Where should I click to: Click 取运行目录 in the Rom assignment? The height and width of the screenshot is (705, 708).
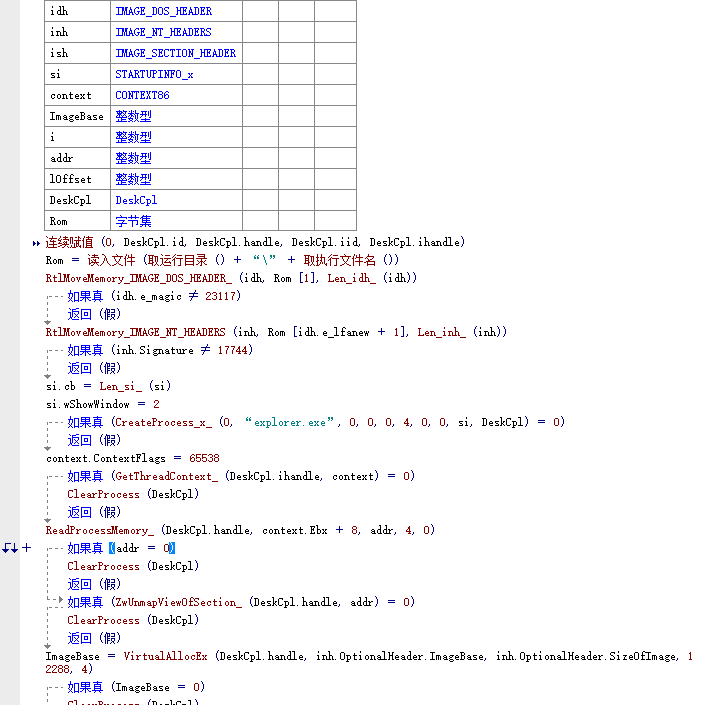click(177, 260)
